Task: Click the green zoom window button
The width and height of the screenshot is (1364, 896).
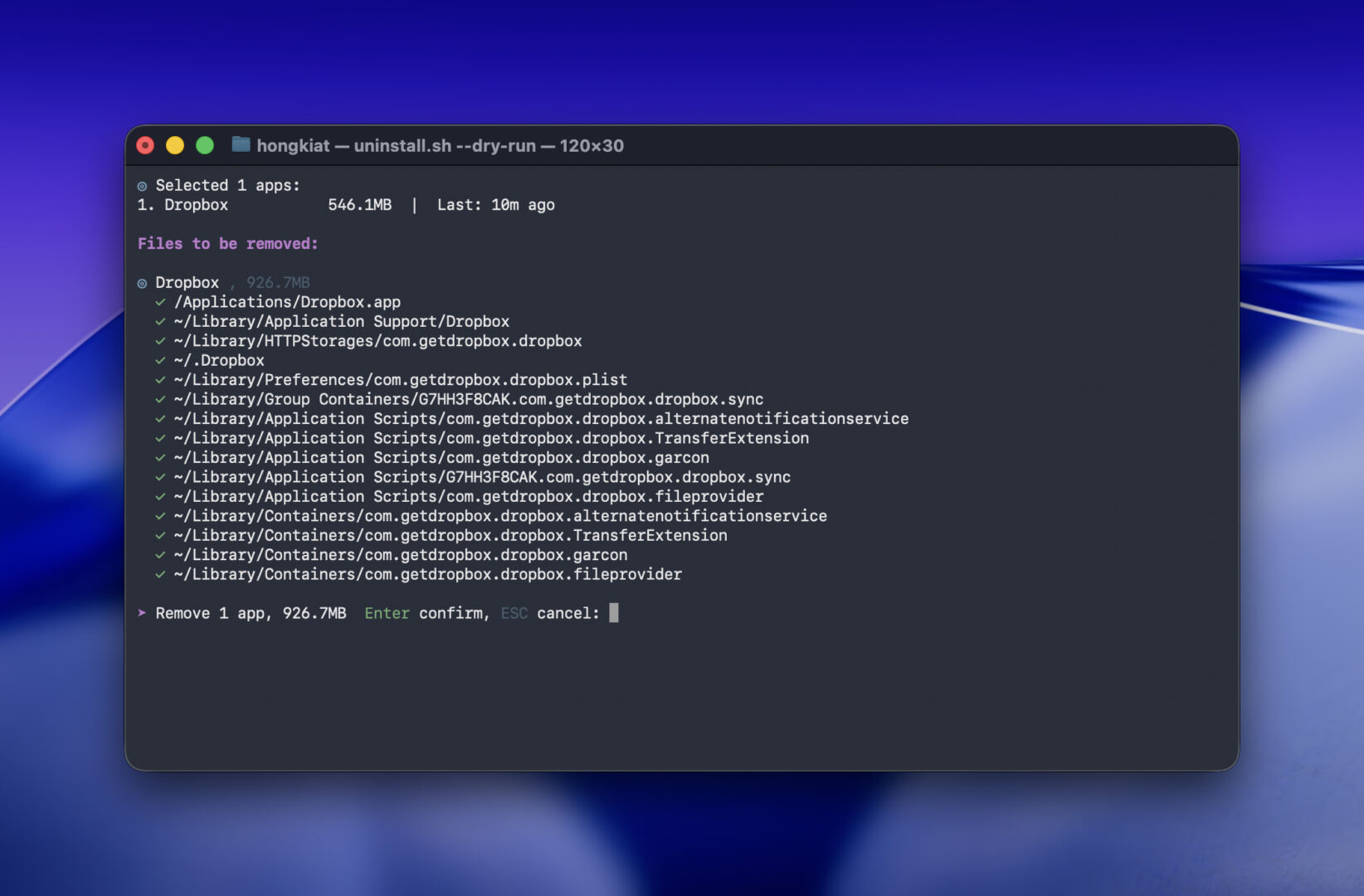Action: coord(205,146)
